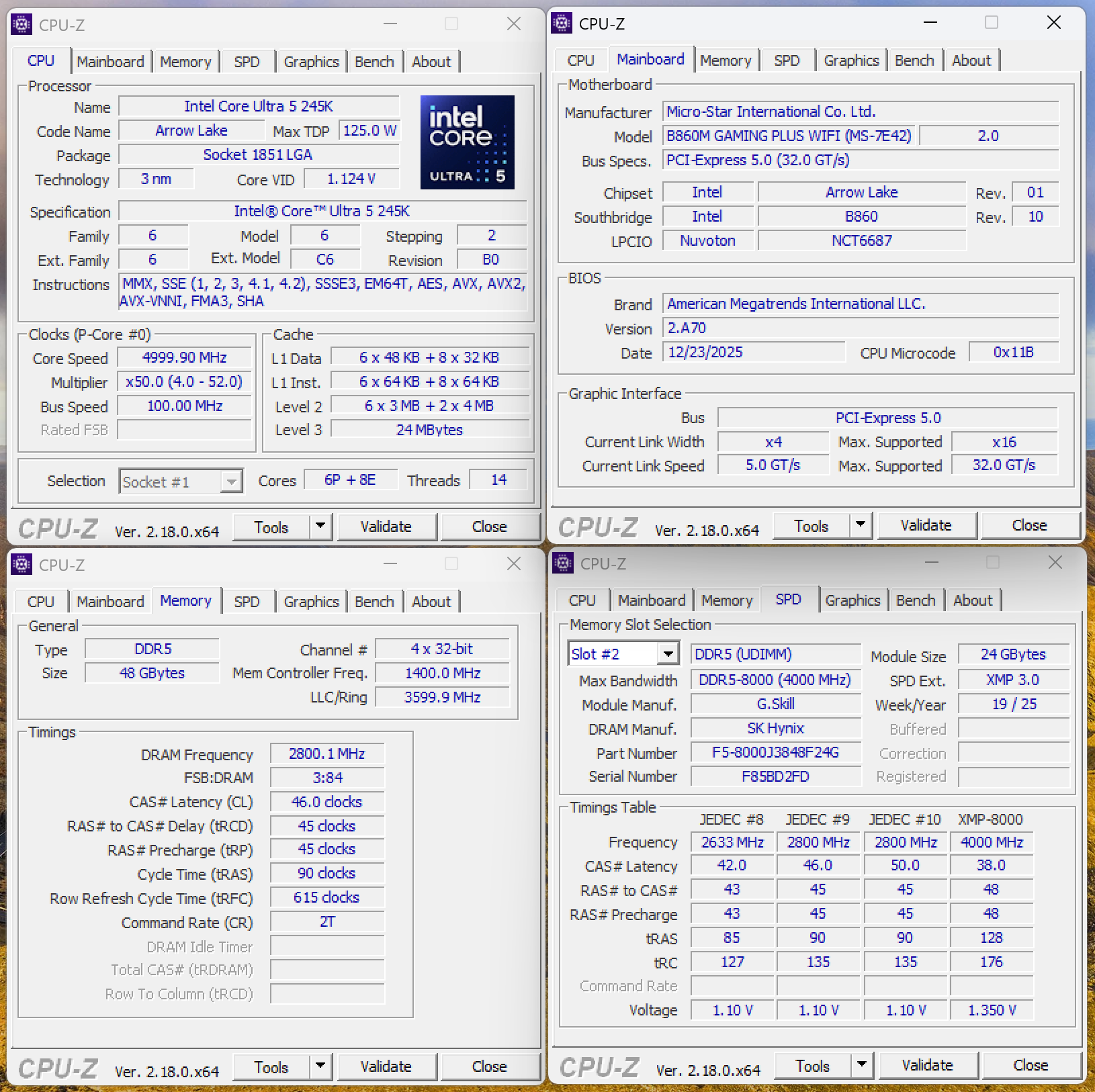Close the top-left CPU window using X
The image size is (1095, 1092).
[514, 24]
